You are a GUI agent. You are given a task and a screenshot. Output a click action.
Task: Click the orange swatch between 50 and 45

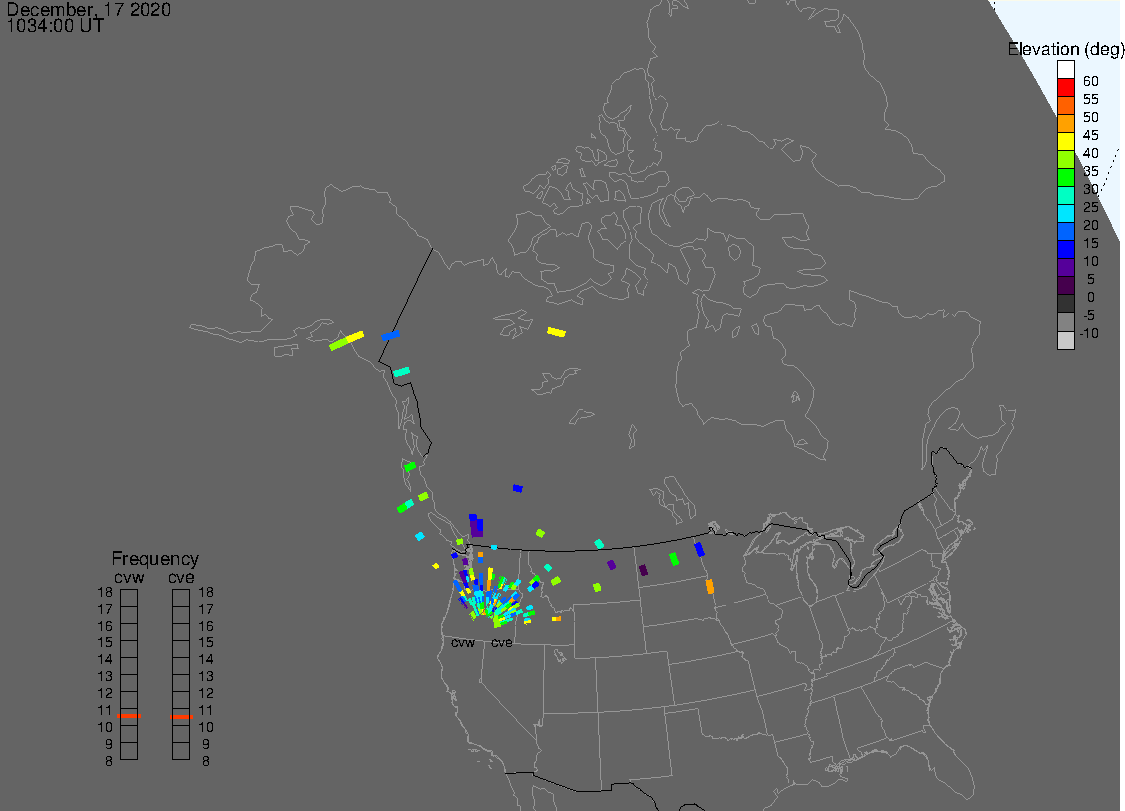(x=1065, y=123)
